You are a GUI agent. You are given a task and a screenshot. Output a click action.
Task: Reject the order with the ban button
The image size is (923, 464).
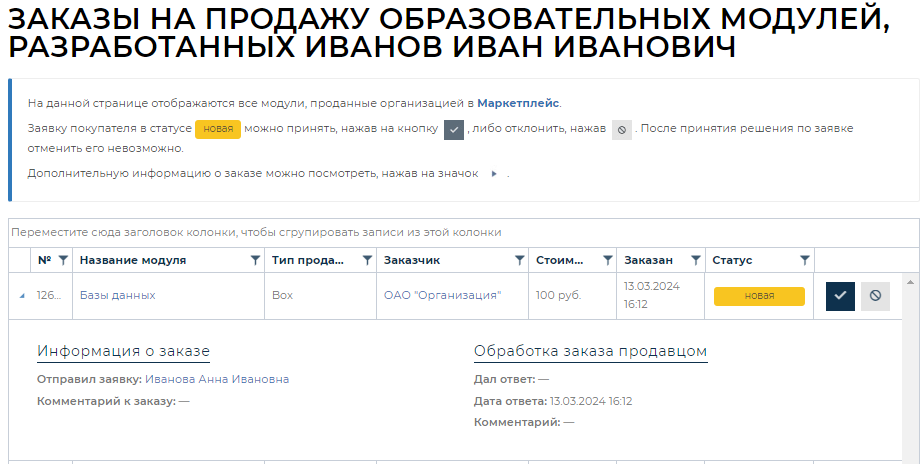875,296
